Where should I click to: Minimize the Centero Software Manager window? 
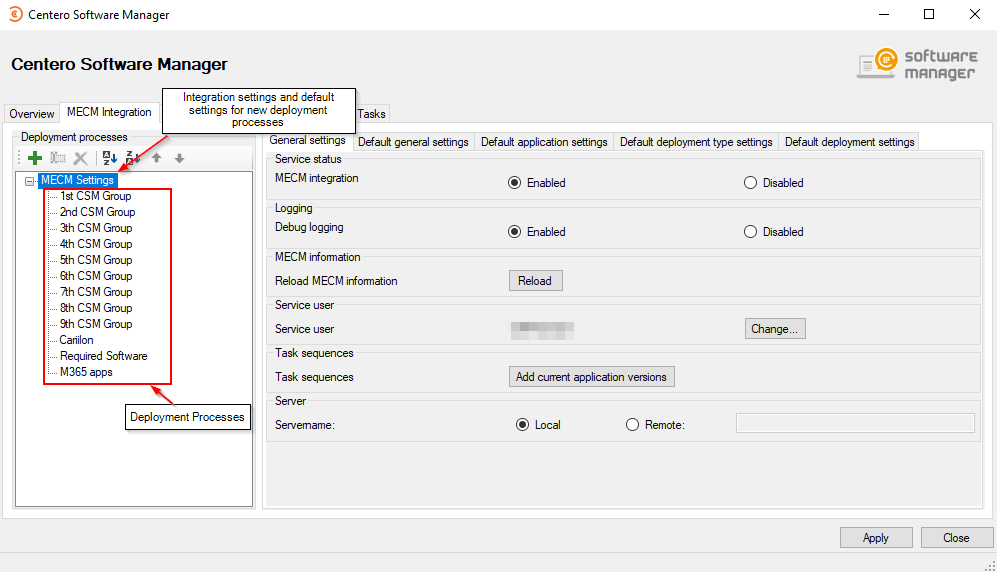tap(884, 14)
